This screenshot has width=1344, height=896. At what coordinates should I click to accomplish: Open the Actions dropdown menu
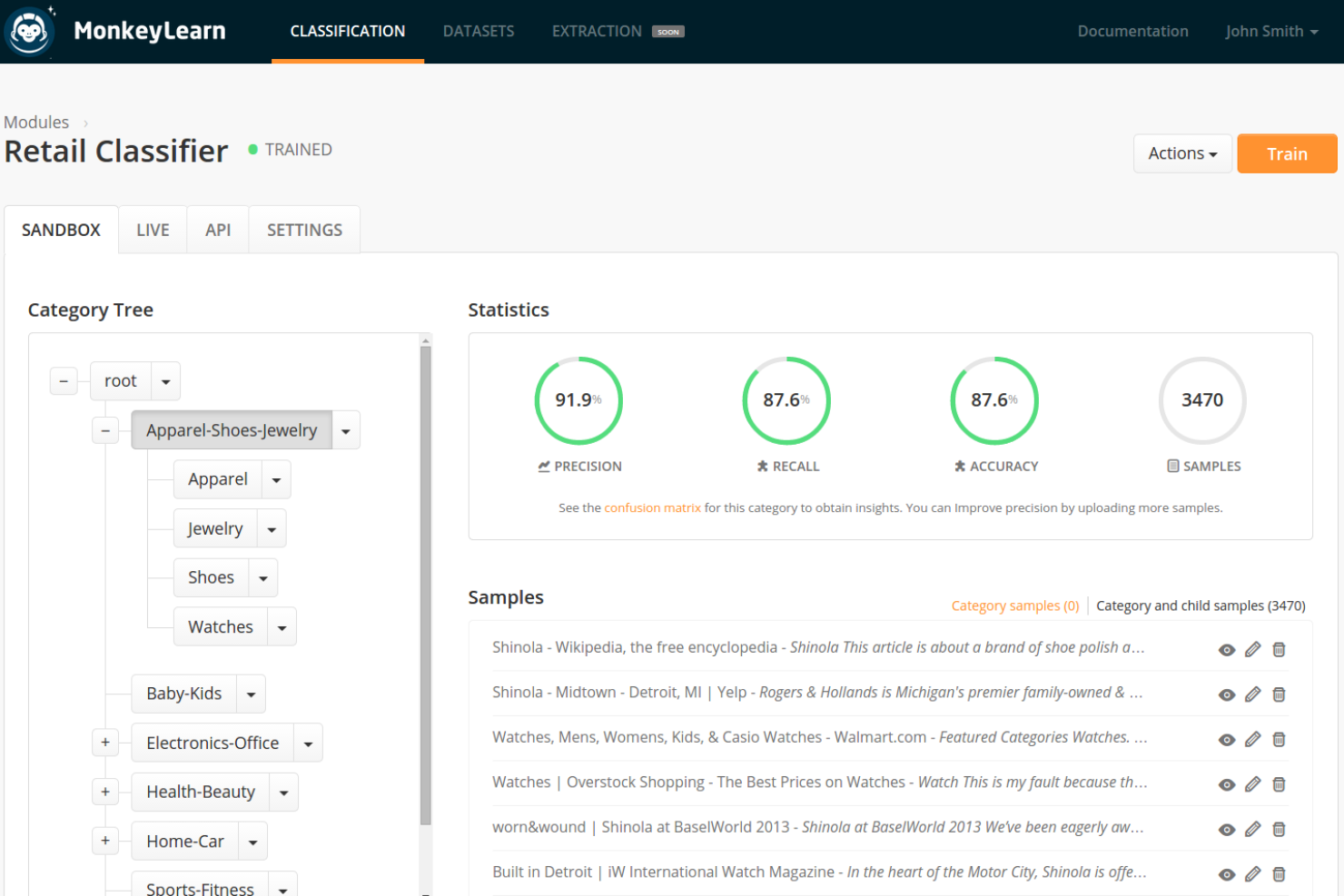[1182, 153]
